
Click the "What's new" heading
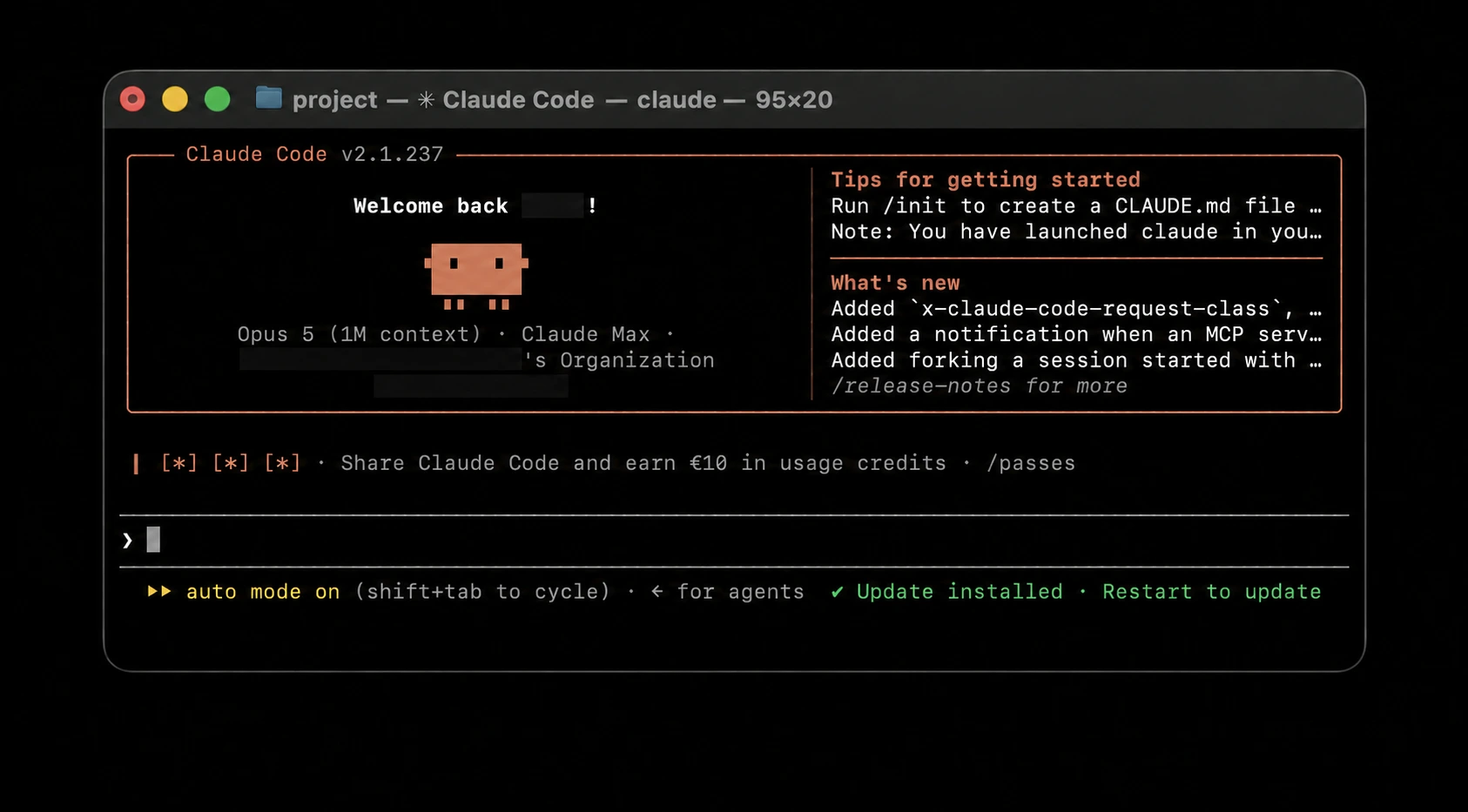[895, 283]
